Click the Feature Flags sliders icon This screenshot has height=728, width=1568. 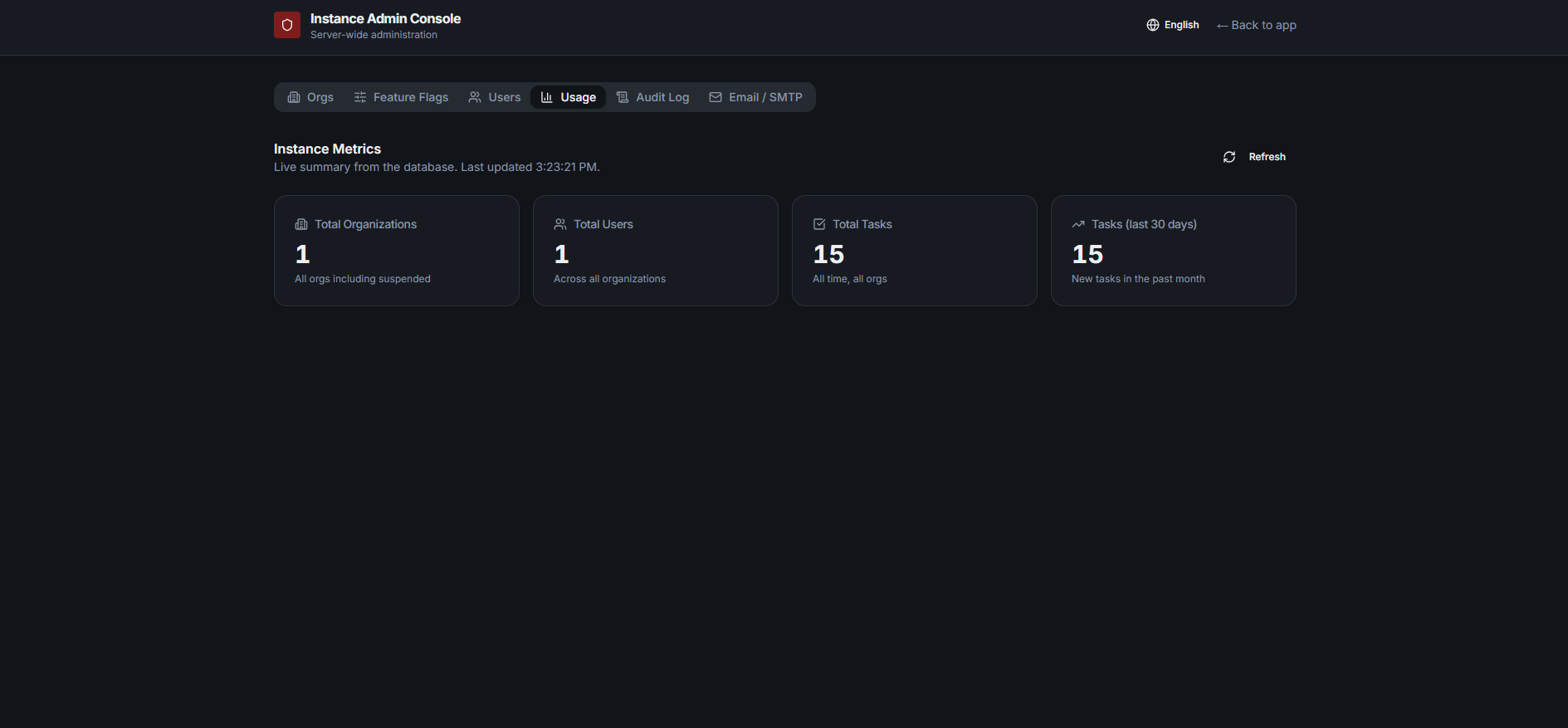click(360, 97)
